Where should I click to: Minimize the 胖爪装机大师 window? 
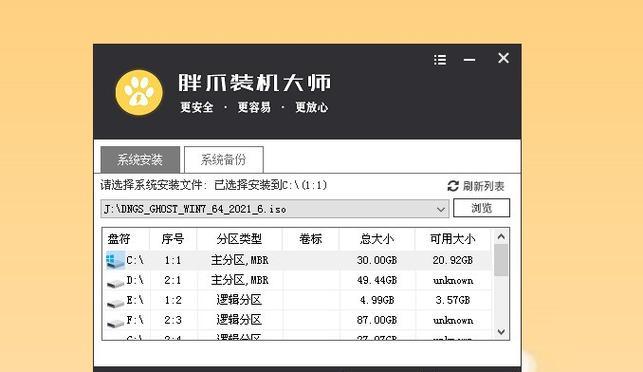[x=470, y=60]
